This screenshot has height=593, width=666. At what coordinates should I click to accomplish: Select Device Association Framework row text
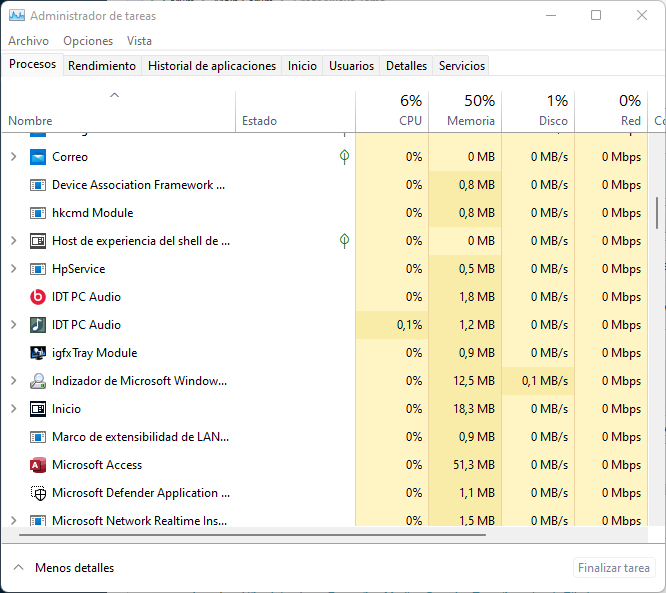(138, 185)
